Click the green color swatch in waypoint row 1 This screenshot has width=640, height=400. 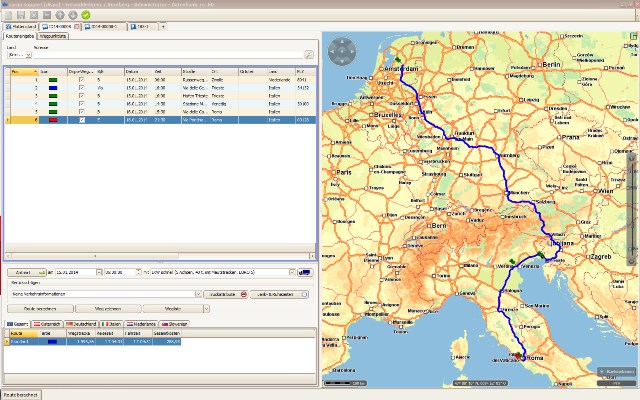53,80
